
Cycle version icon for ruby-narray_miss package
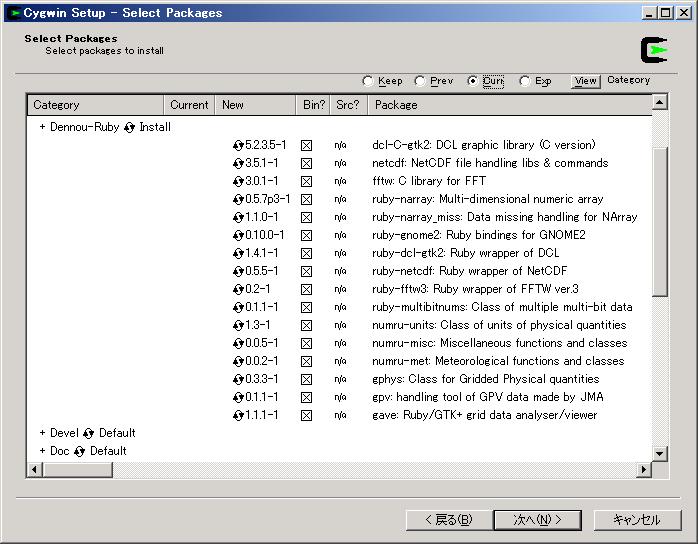point(238,217)
